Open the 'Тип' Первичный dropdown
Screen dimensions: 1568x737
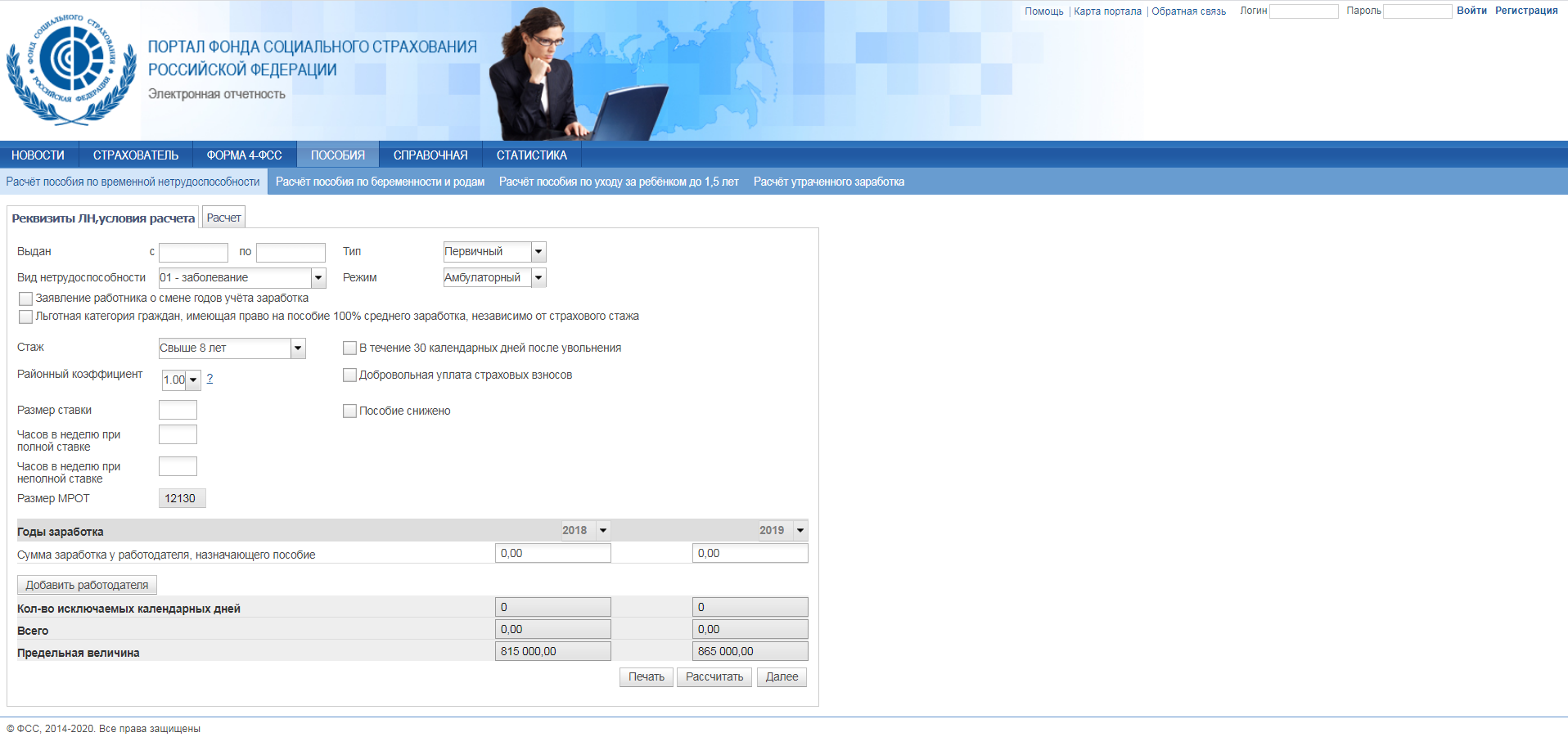click(538, 252)
